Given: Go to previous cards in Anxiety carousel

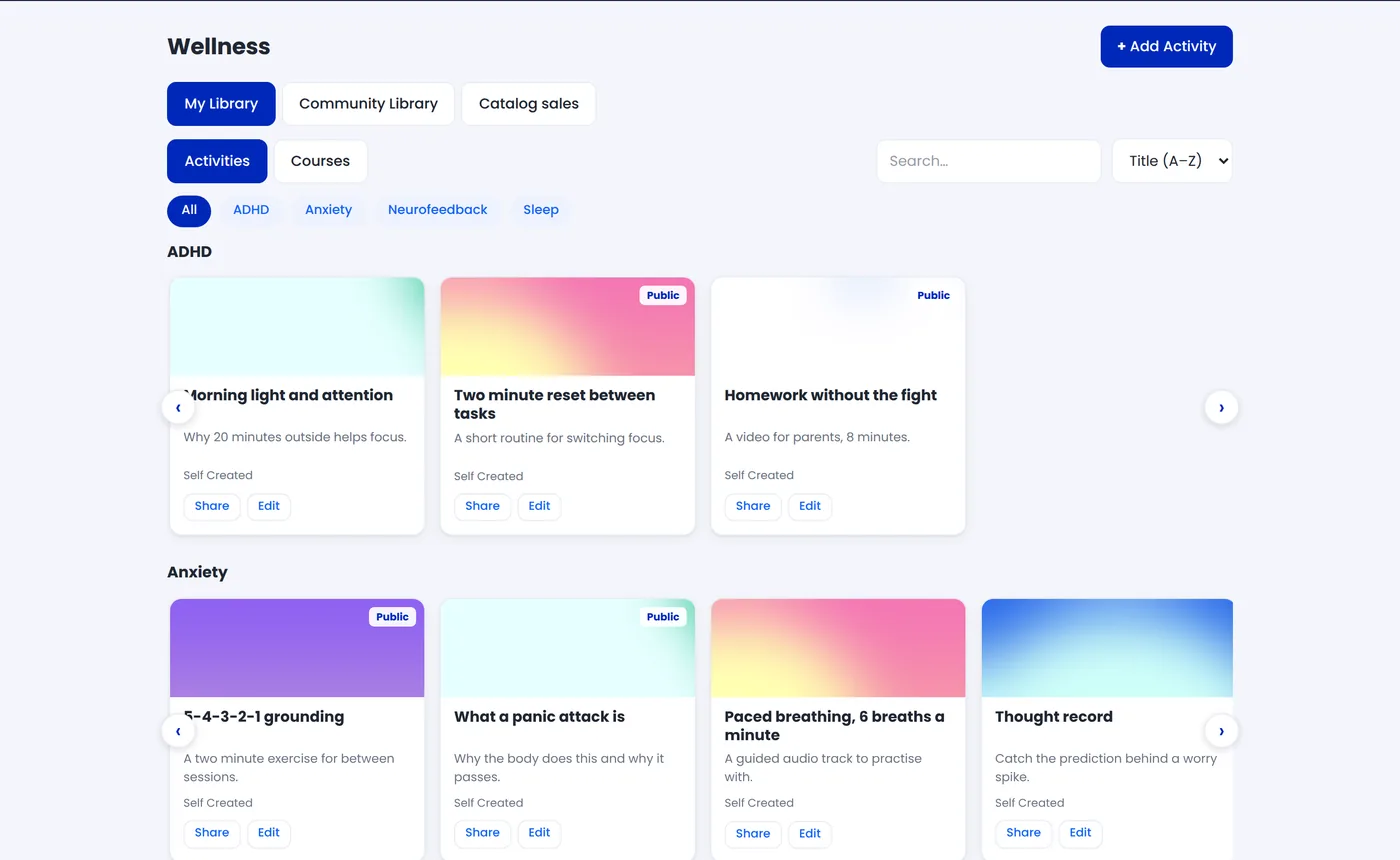Looking at the screenshot, I should 178,731.
